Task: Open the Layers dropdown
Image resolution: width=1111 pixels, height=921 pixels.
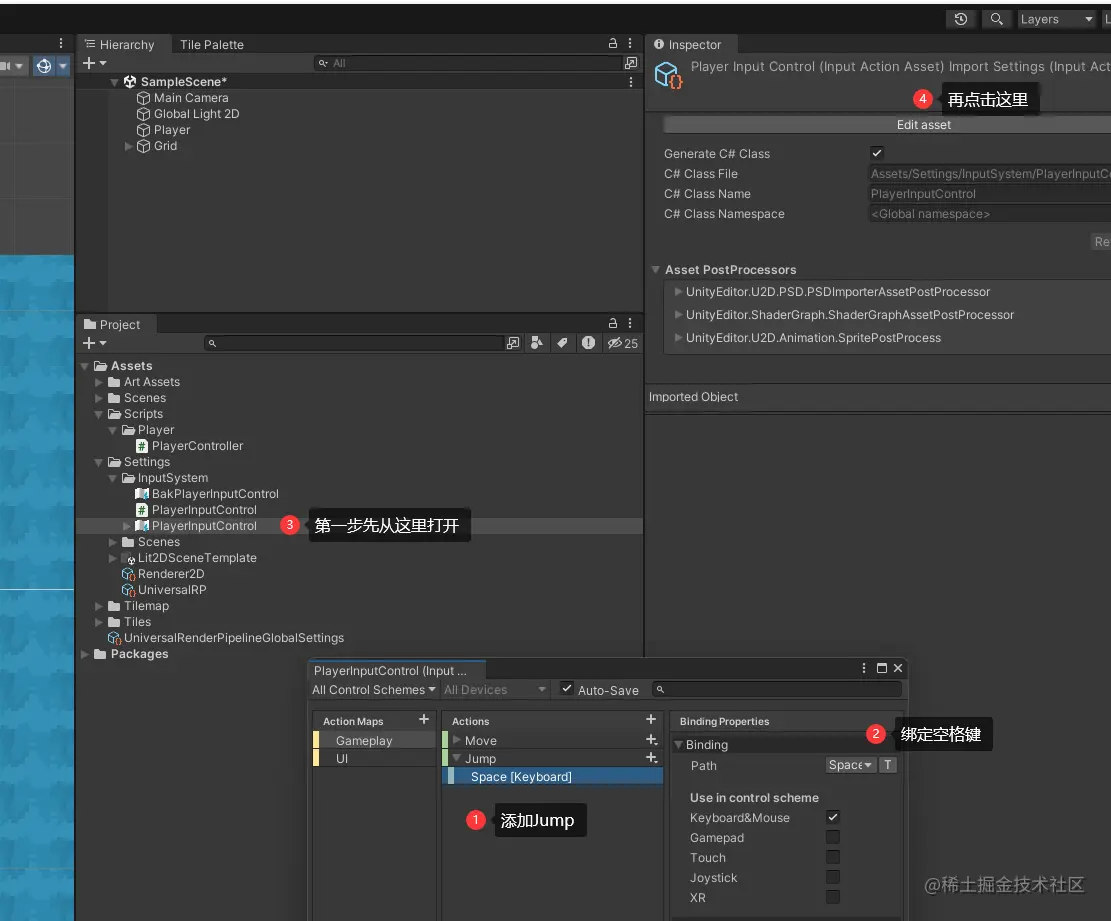Action: pyautogui.click(x=1056, y=19)
